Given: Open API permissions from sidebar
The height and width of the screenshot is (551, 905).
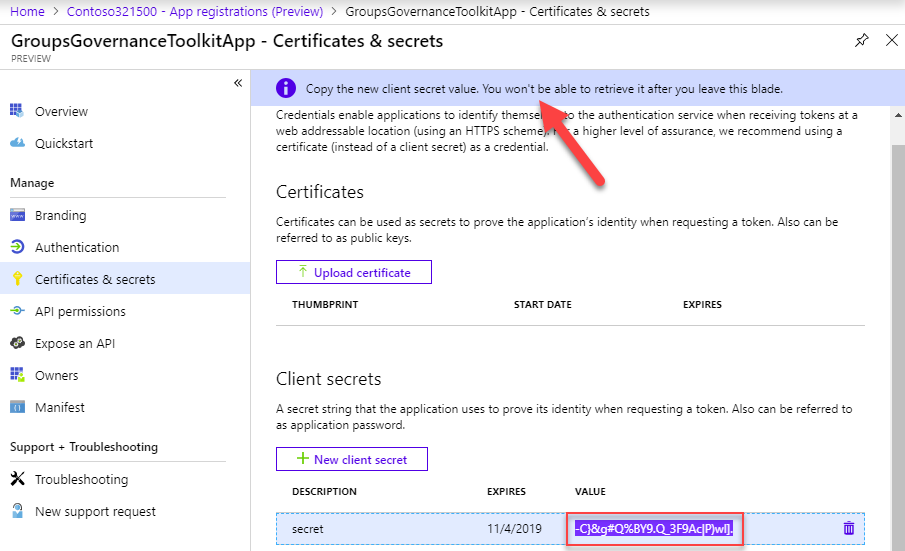Looking at the screenshot, I should 79,311.
